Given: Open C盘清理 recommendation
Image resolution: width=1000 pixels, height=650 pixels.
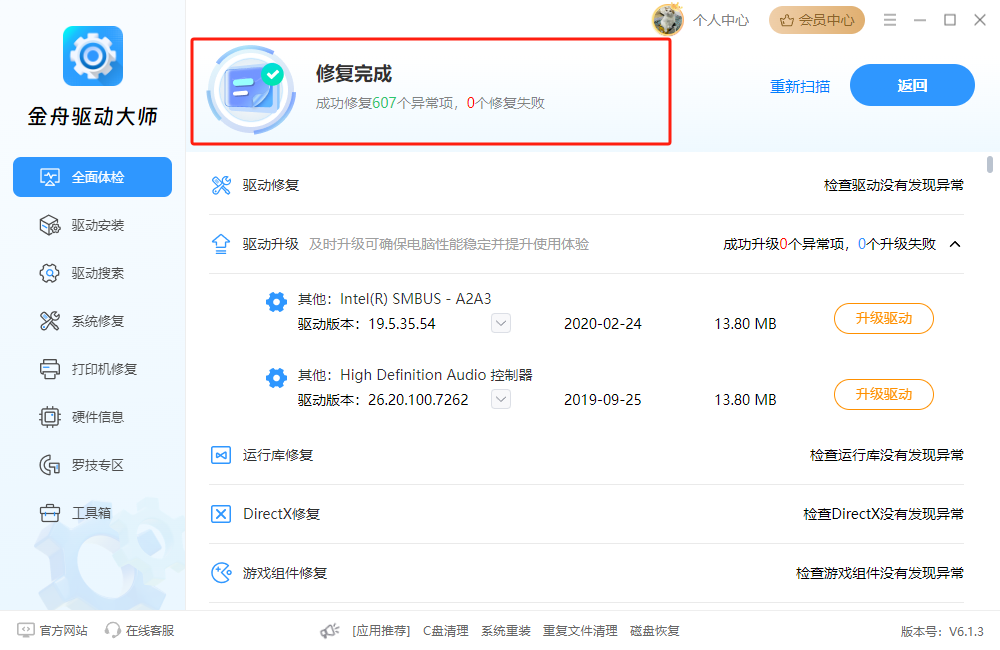Looking at the screenshot, I should pos(446,631).
